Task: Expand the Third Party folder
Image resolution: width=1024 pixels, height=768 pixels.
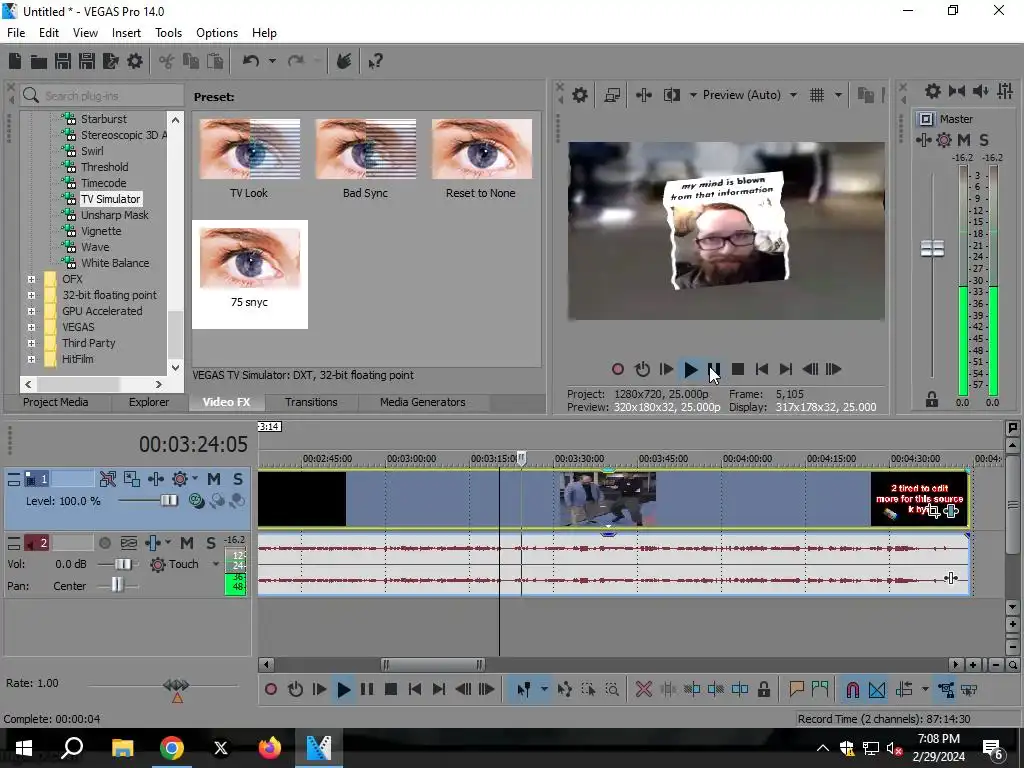Action: click(x=31, y=344)
